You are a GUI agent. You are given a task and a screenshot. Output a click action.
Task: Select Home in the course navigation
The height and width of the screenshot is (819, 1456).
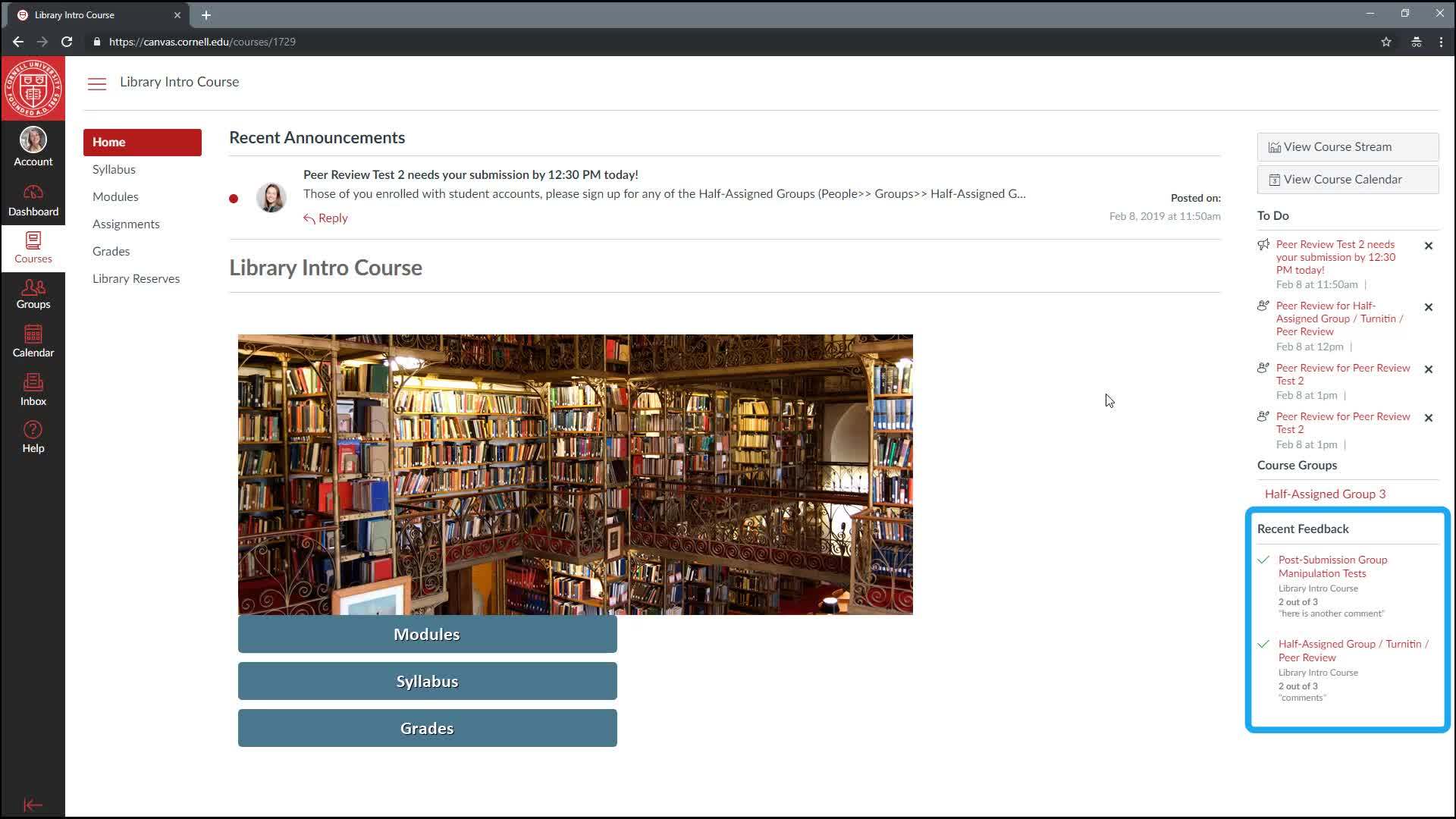tap(108, 142)
